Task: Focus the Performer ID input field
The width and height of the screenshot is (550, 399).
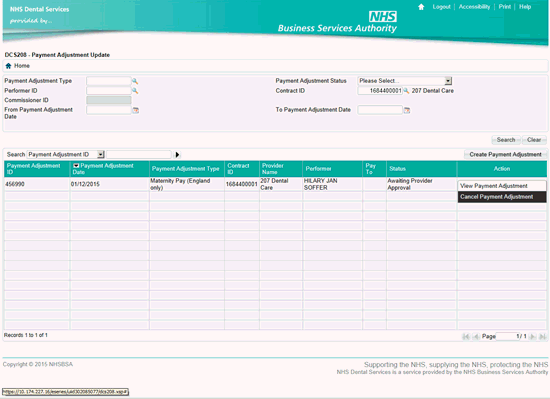Action: [x=109, y=90]
